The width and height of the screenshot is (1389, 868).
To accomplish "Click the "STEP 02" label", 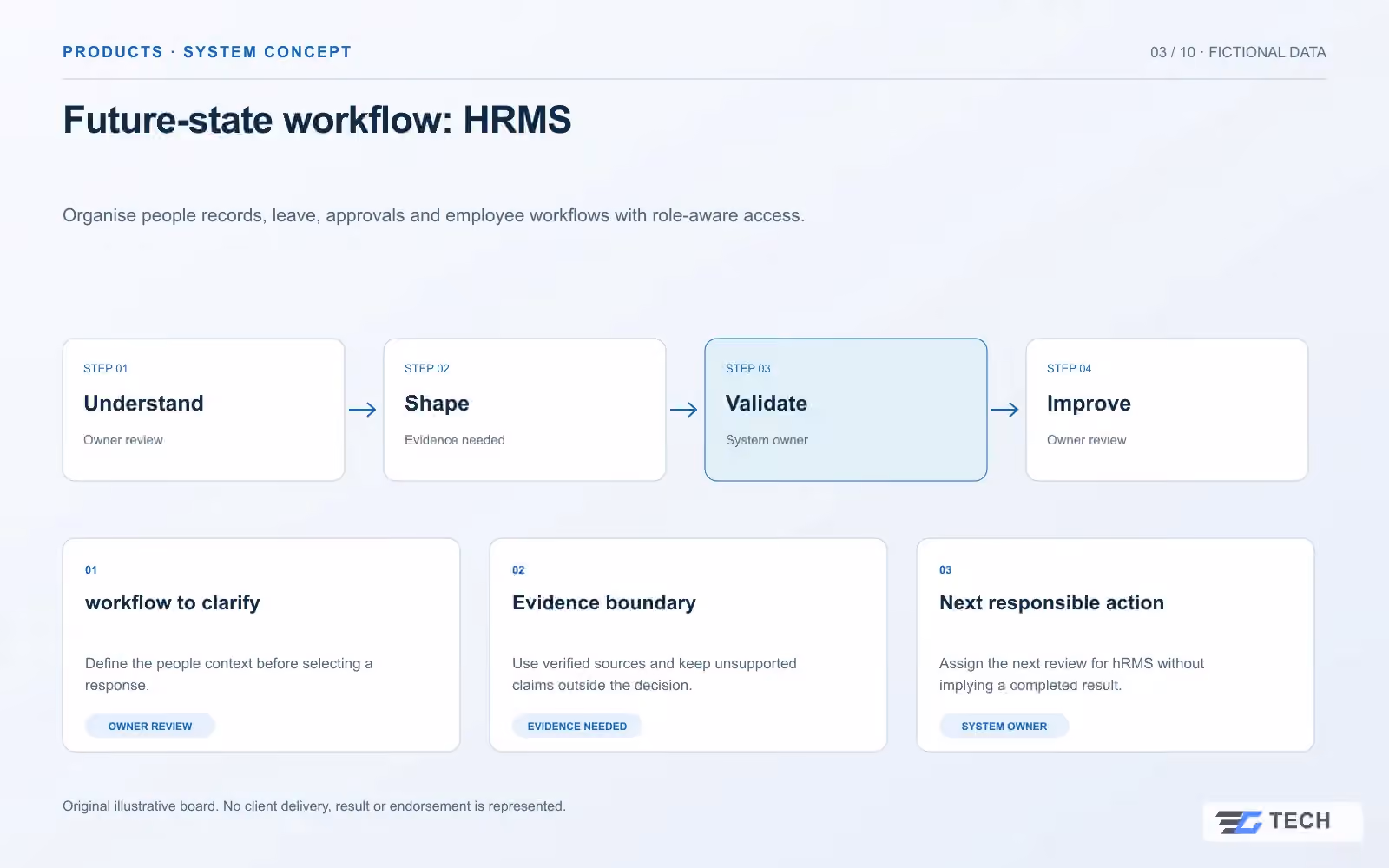I will 427,369.
